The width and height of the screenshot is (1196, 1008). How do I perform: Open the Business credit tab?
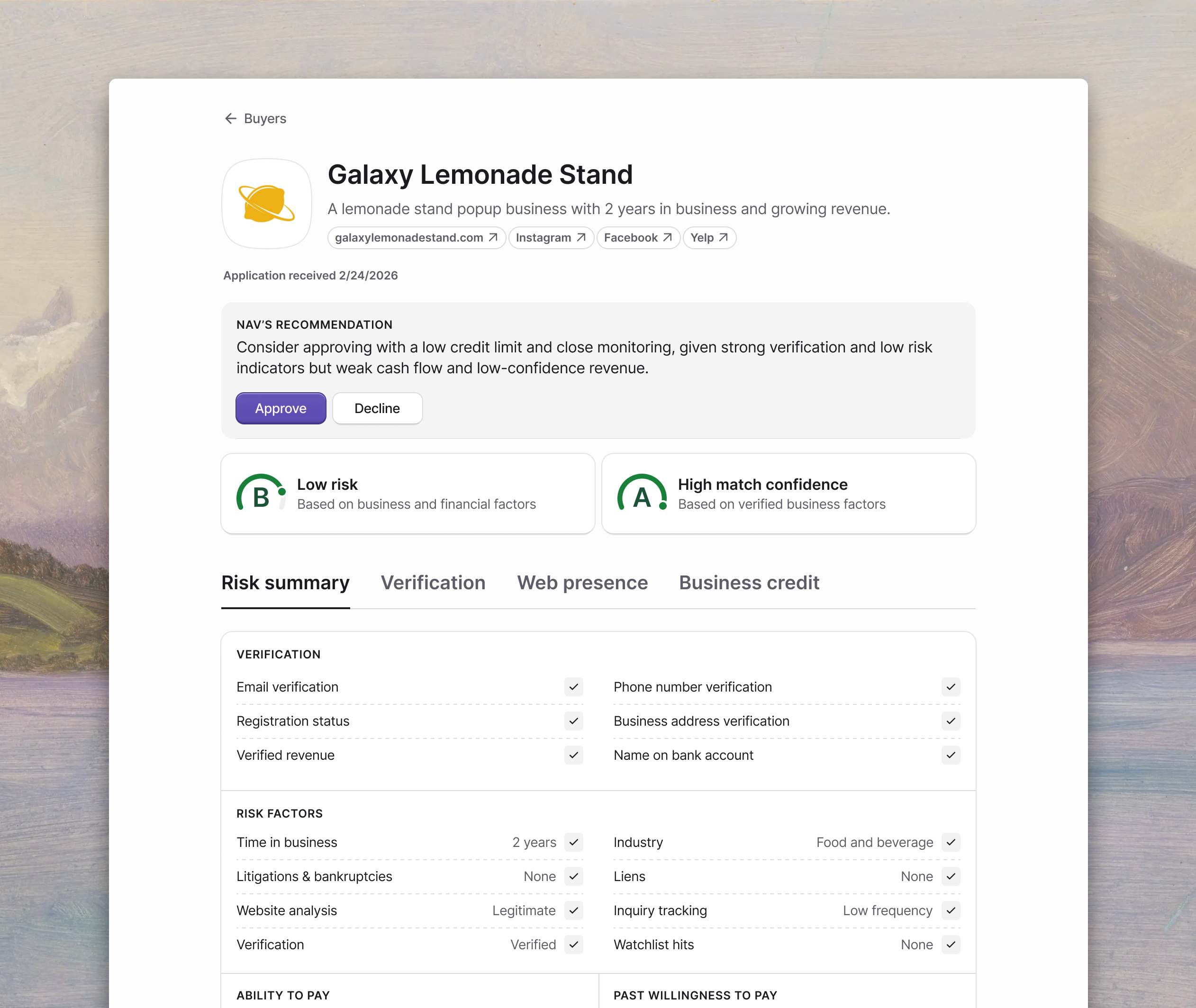click(x=749, y=583)
